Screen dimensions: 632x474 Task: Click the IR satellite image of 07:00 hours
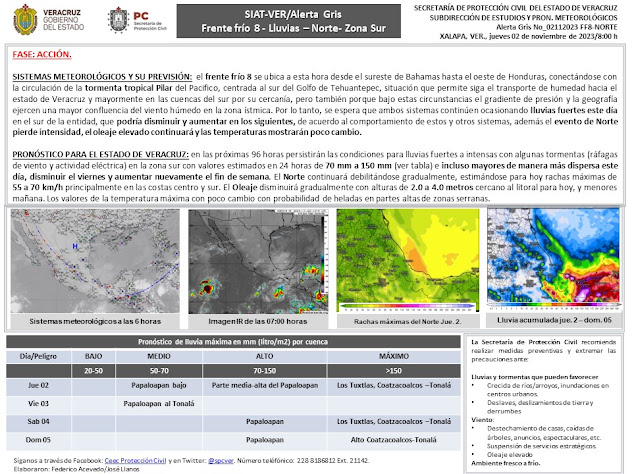point(258,261)
